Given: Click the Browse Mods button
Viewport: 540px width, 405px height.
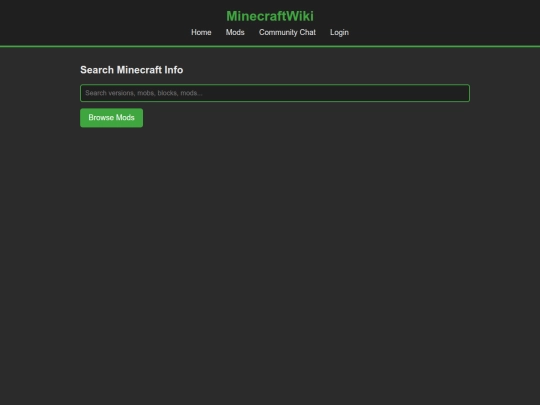Looking at the screenshot, I should [x=112, y=118].
